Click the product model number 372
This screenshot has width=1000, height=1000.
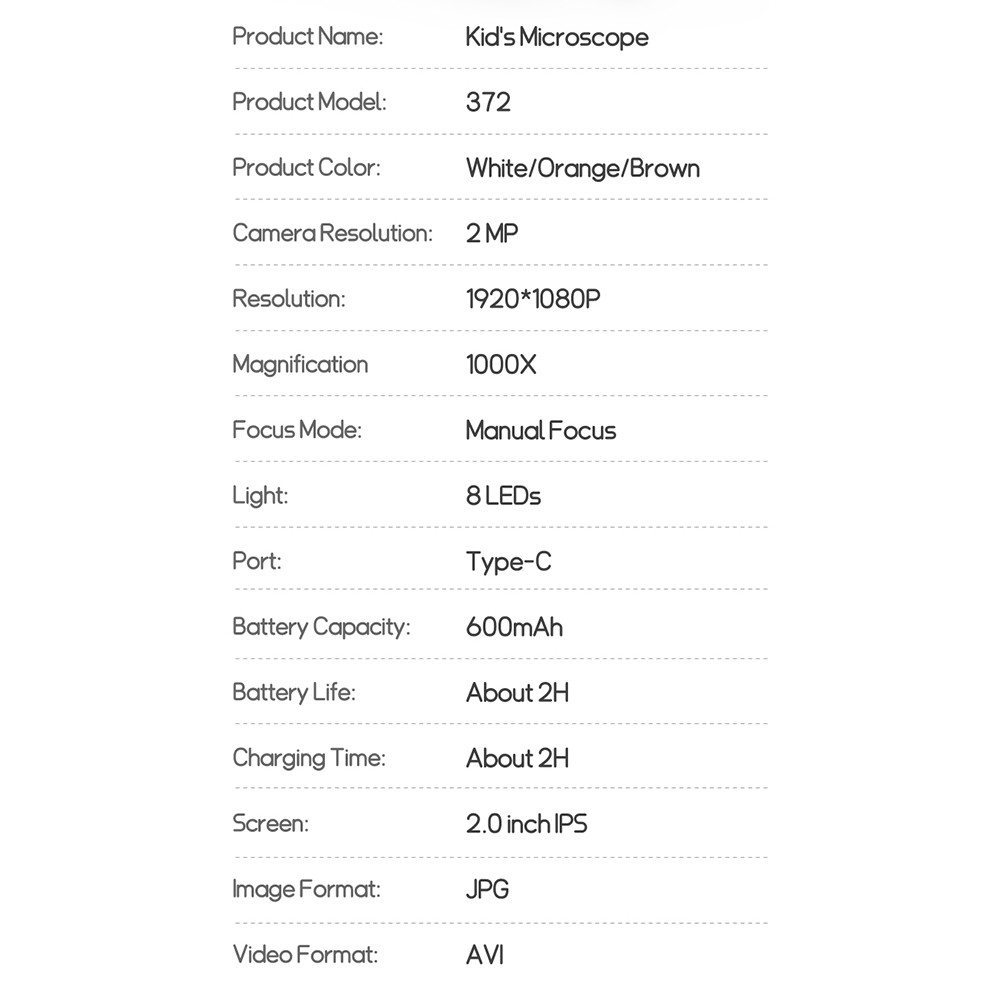coord(488,102)
